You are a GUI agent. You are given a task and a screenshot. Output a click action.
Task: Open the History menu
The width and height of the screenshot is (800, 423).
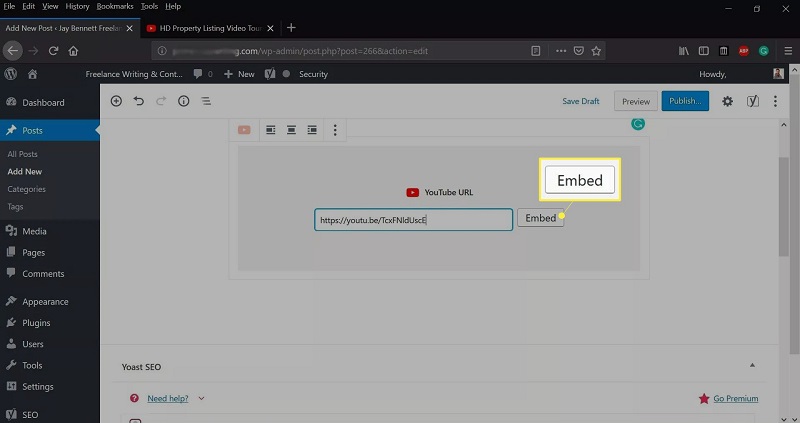coord(77,6)
